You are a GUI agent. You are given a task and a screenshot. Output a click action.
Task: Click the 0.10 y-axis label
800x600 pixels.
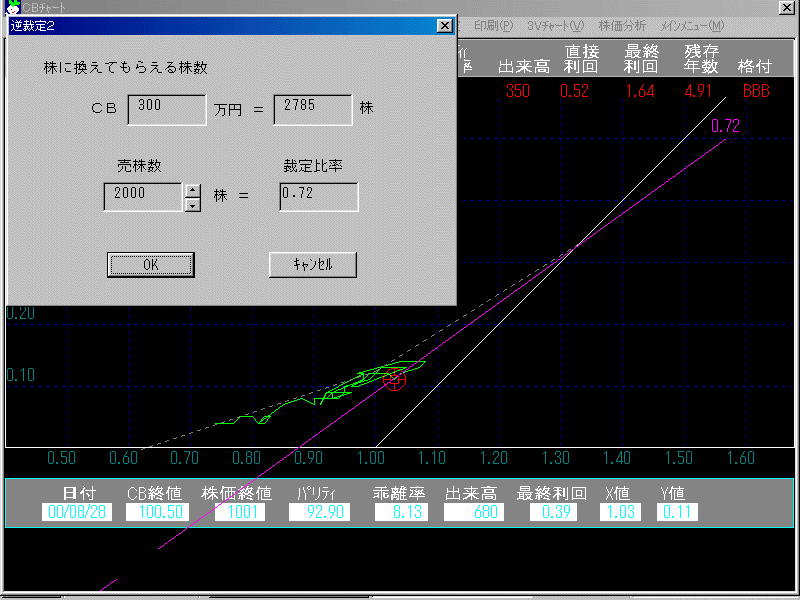point(20,375)
